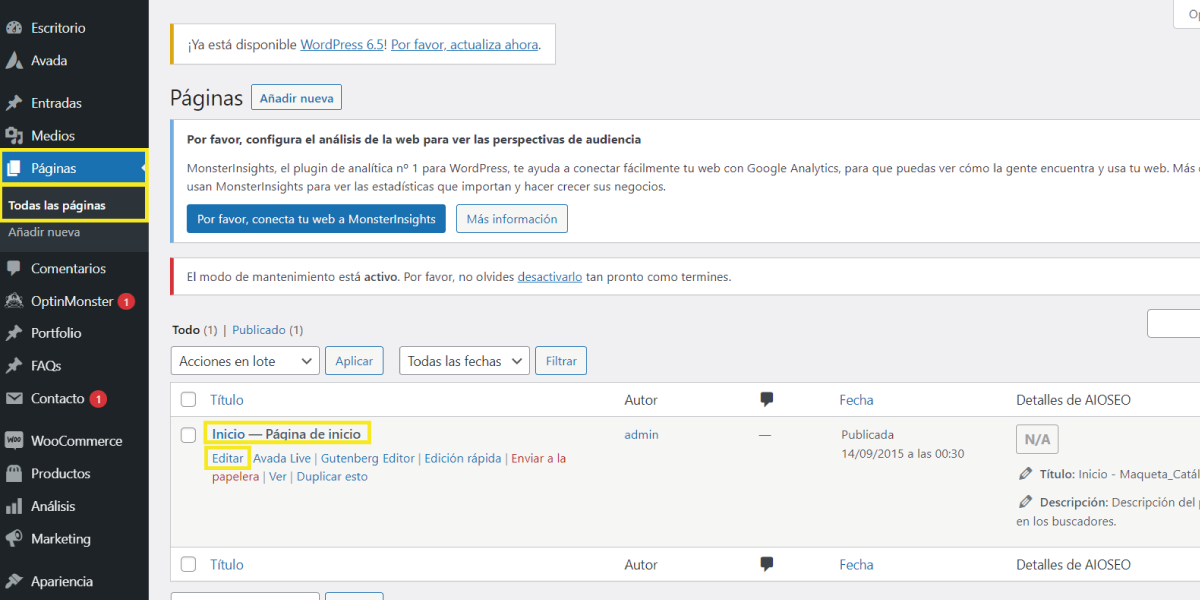The image size is (1200, 600).
Task: Click the search input field above the table
Action: (x=1175, y=324)
